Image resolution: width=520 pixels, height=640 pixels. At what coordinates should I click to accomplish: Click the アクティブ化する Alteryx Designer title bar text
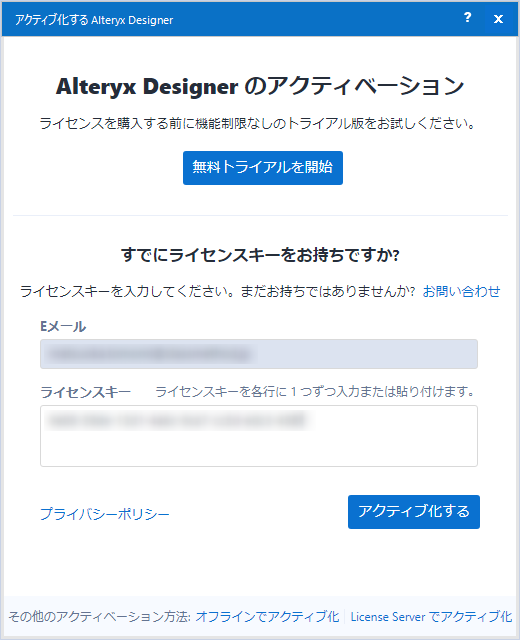click(x=94, y=20)
